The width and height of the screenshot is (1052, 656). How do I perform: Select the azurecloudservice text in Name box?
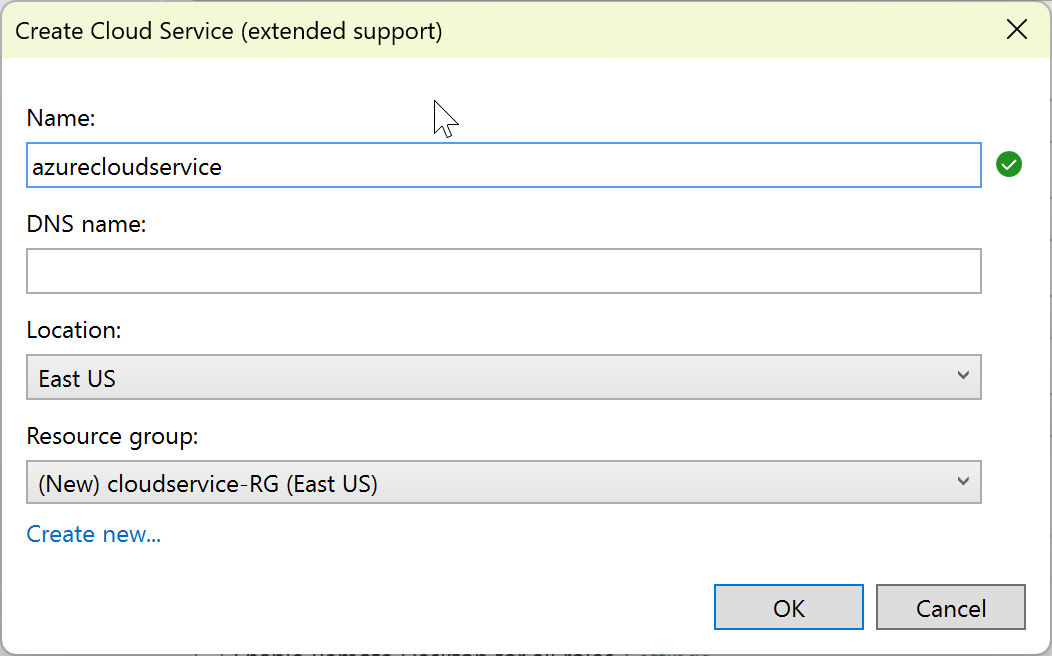pyautogui.click(x=123, y=166)
